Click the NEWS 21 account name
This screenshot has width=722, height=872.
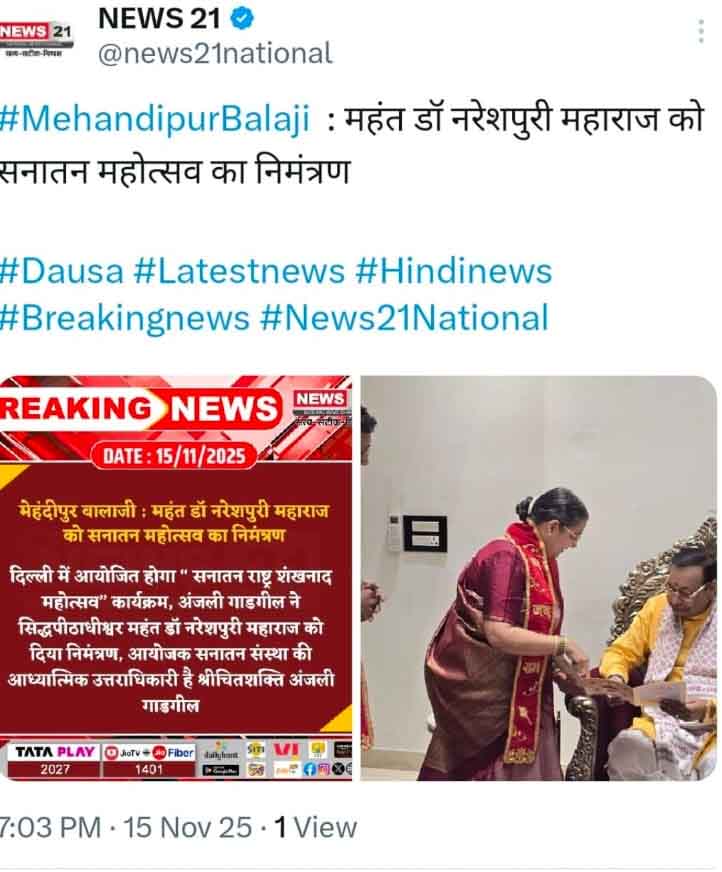159,19
